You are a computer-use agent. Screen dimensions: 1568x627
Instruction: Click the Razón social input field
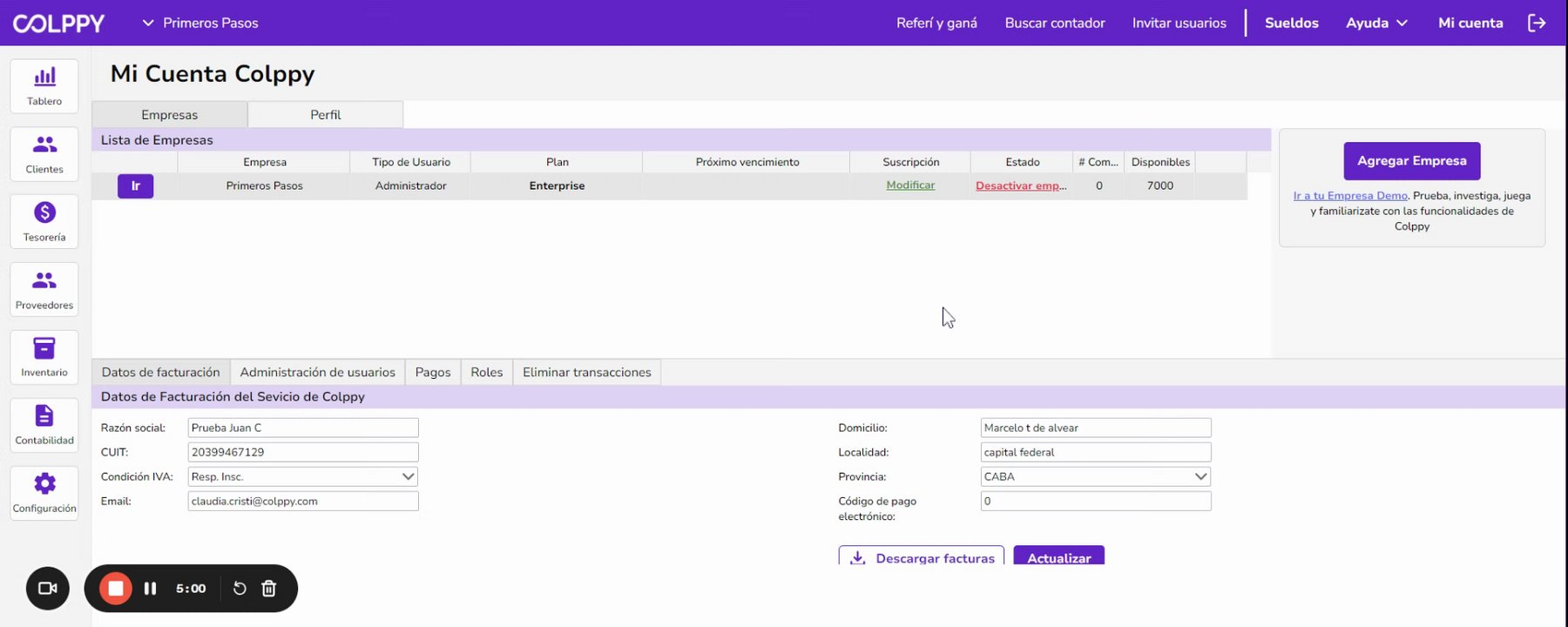pyautogui.click(x=303, y=428)
